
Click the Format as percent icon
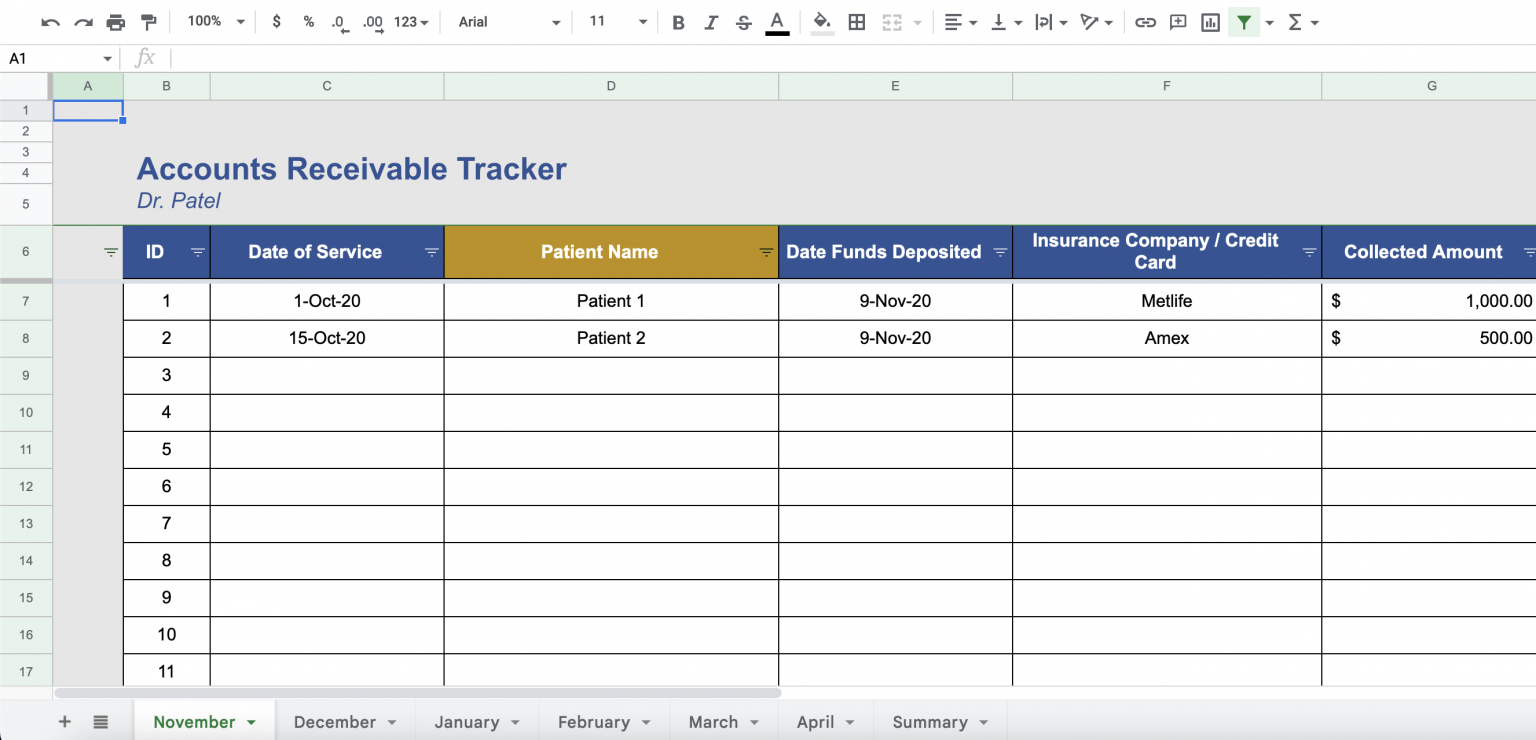(308, 21)
